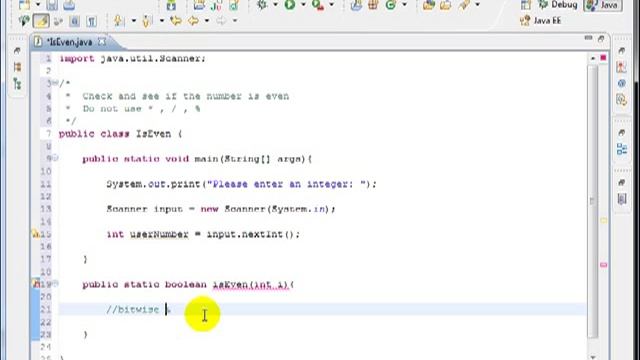Screen dimensions: 640x360
Task: Switch to the Debug perspective
Action: pyautogui.click(x=558, y=5)
